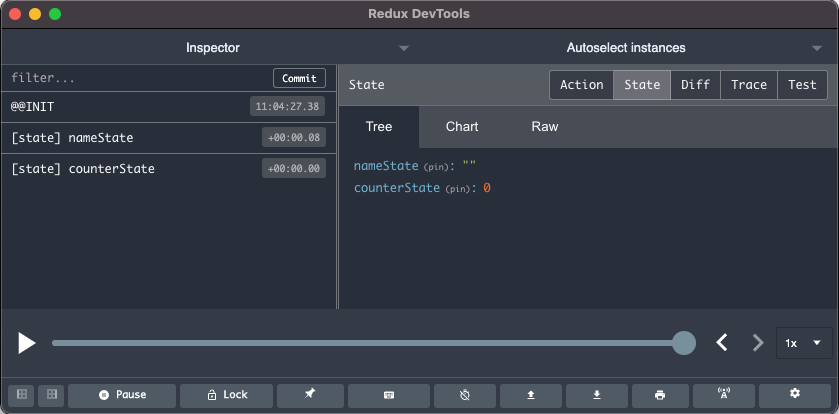This screenshot has height=414, width=839.
Task: Click the filter input field
Action: pyautogui.click(x=139, y=78)
